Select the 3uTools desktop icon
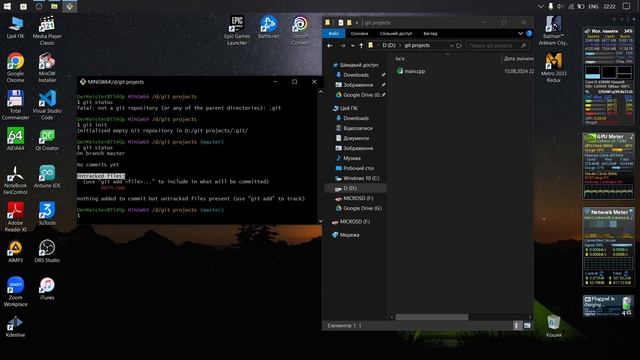The height and width of the screenshot is (360, 640). 47,214
